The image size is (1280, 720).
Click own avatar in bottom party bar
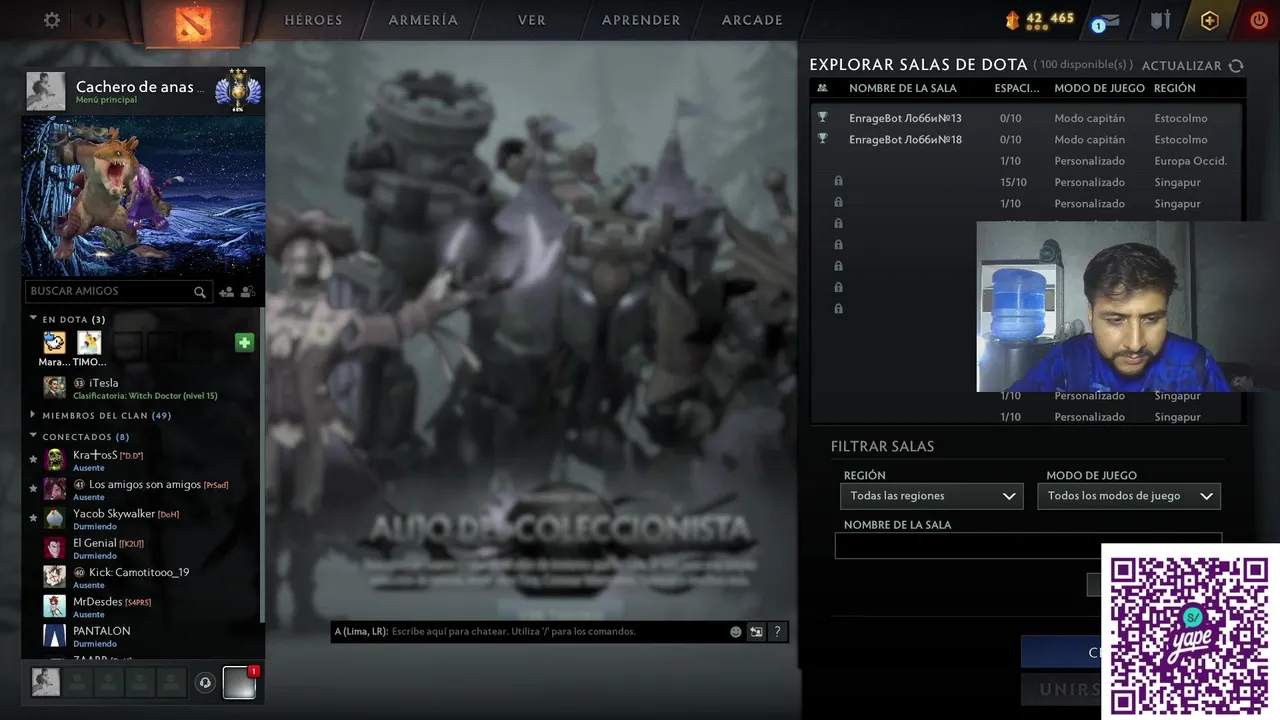tap(45, 682)
